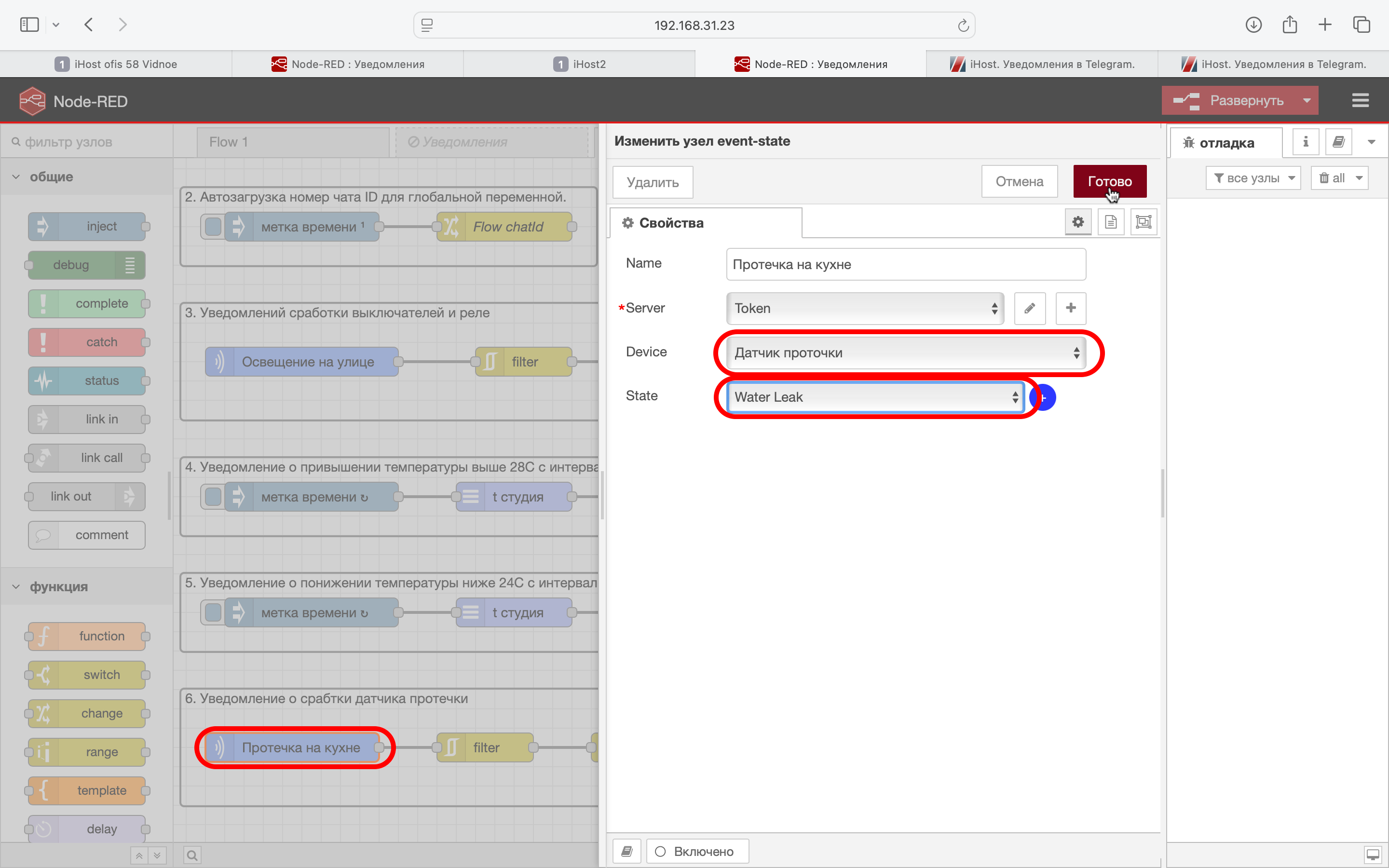Click the pencil icon to edit the server
The height and width of the screenshot is (868, 1389).
[1030, 308]
